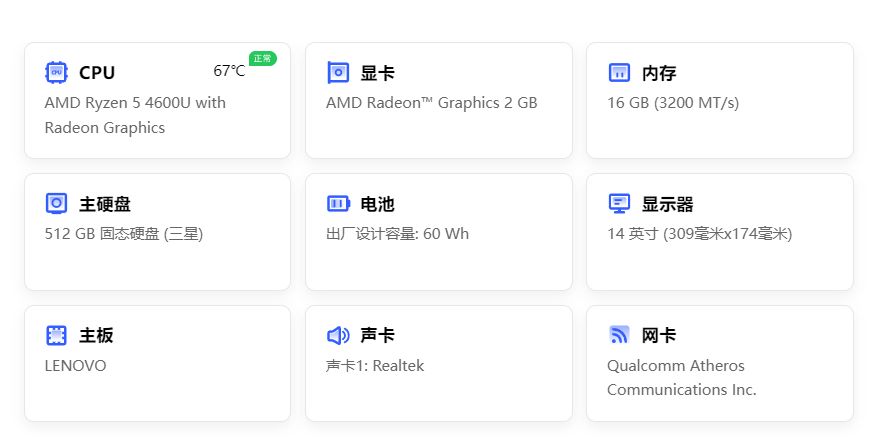
Task: Click 声卡1: Realtek text
Action: point(375,366)
